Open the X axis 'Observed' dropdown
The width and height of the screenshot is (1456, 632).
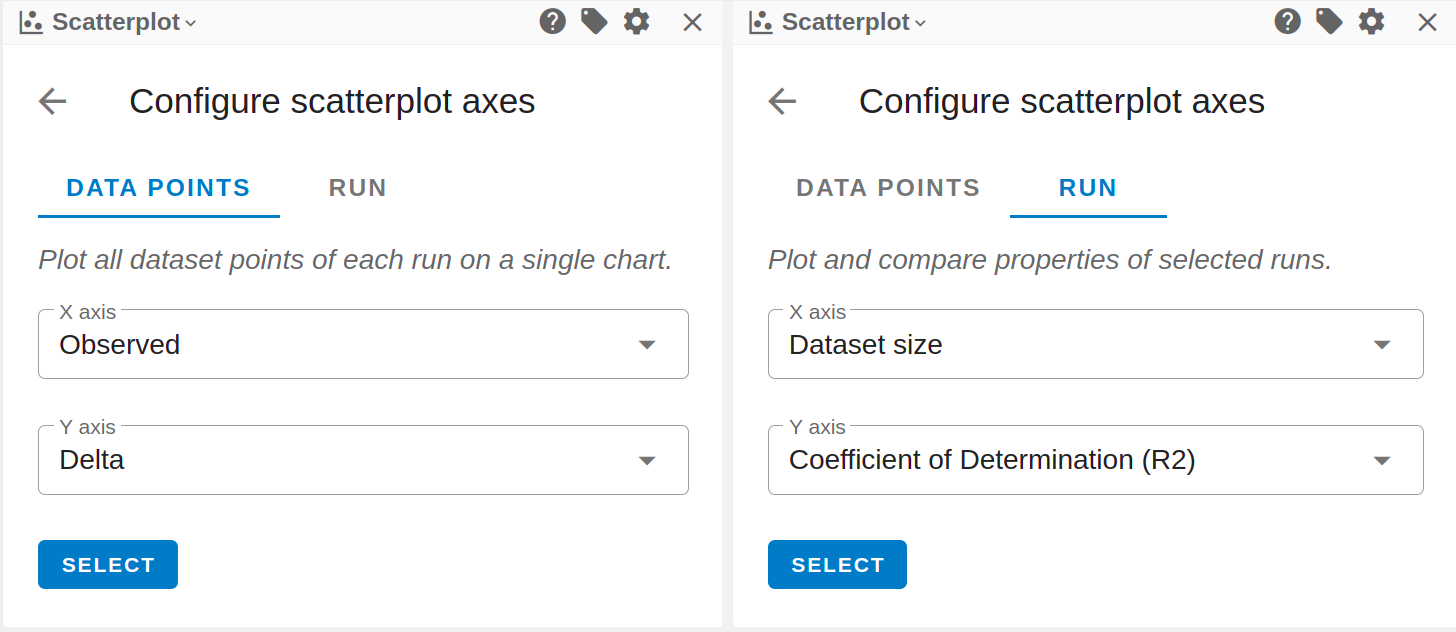click(x=363, y=345)
